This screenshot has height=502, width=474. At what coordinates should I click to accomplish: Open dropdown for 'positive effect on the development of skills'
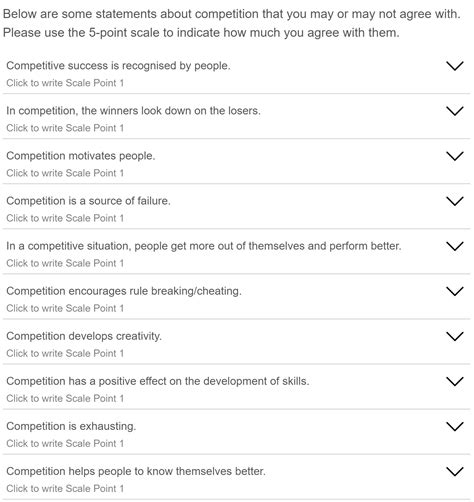tap(455, 381)
